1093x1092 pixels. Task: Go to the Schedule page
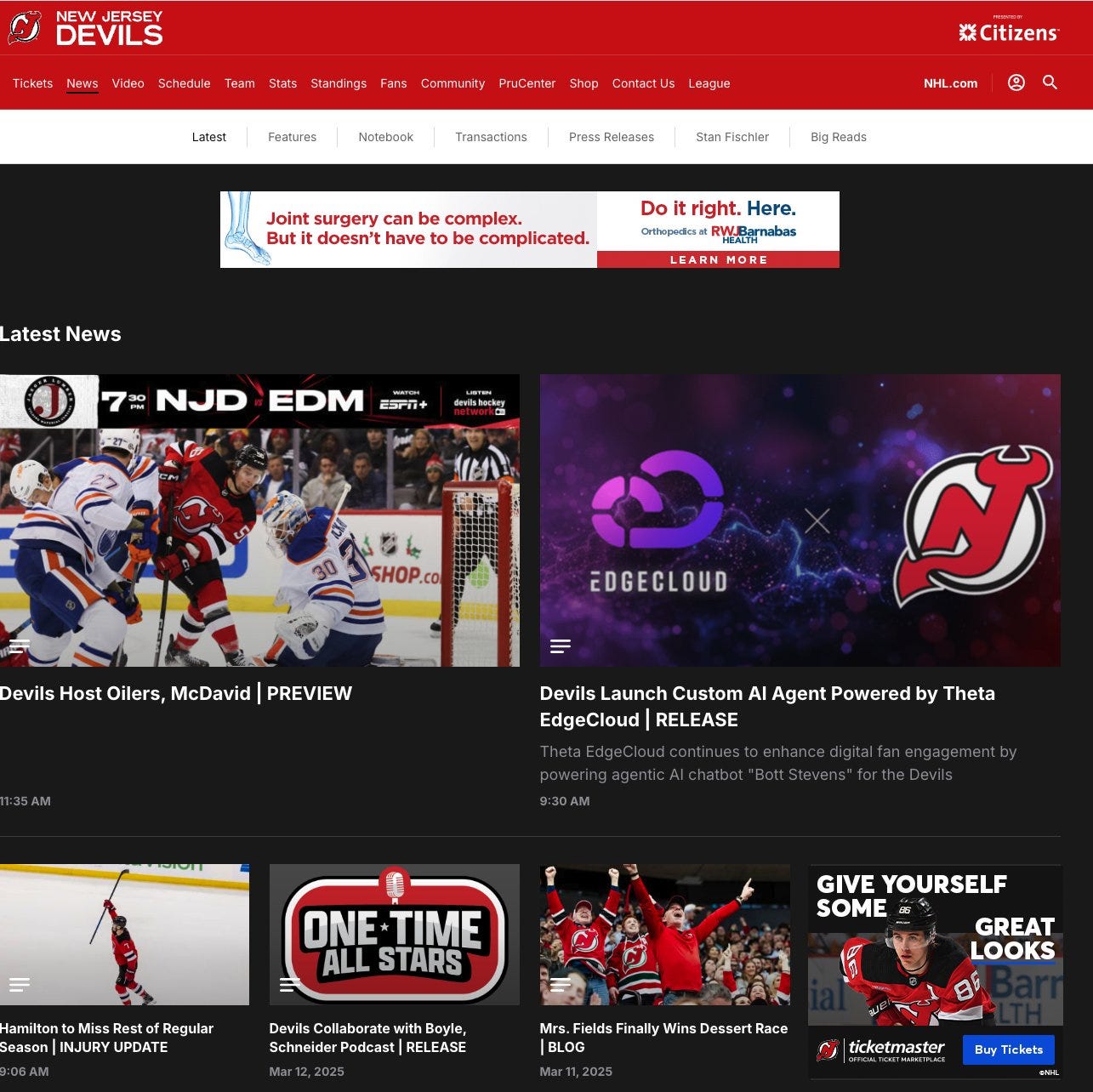coord(185,83)
